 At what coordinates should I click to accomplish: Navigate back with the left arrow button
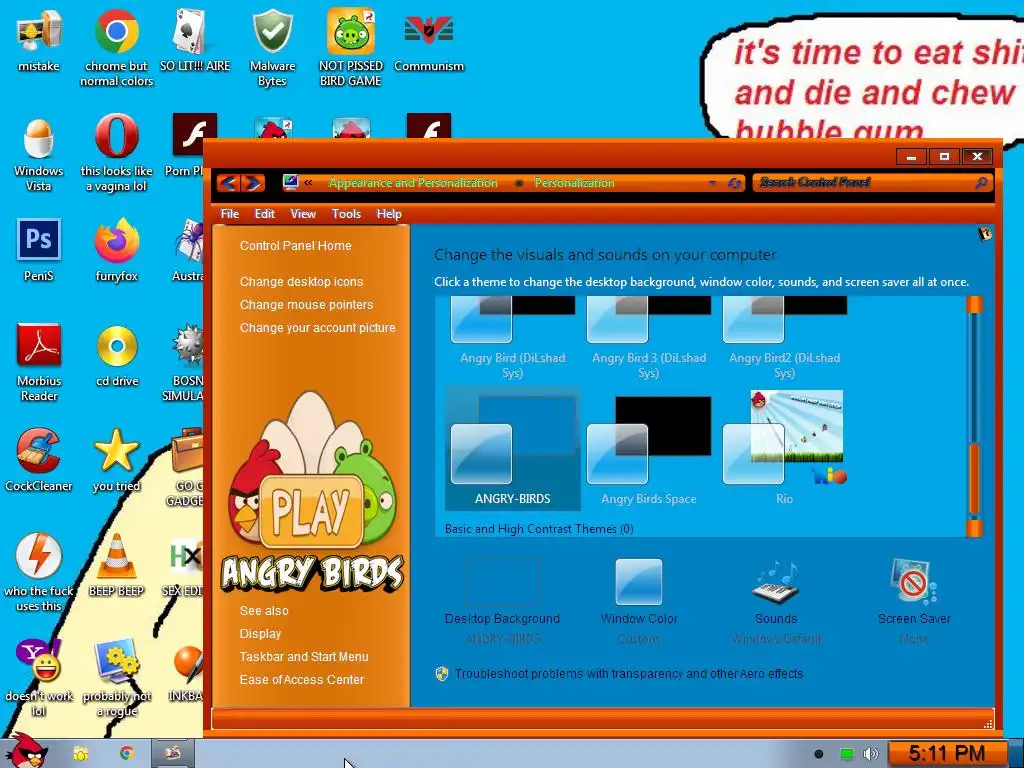coord(229,183)
